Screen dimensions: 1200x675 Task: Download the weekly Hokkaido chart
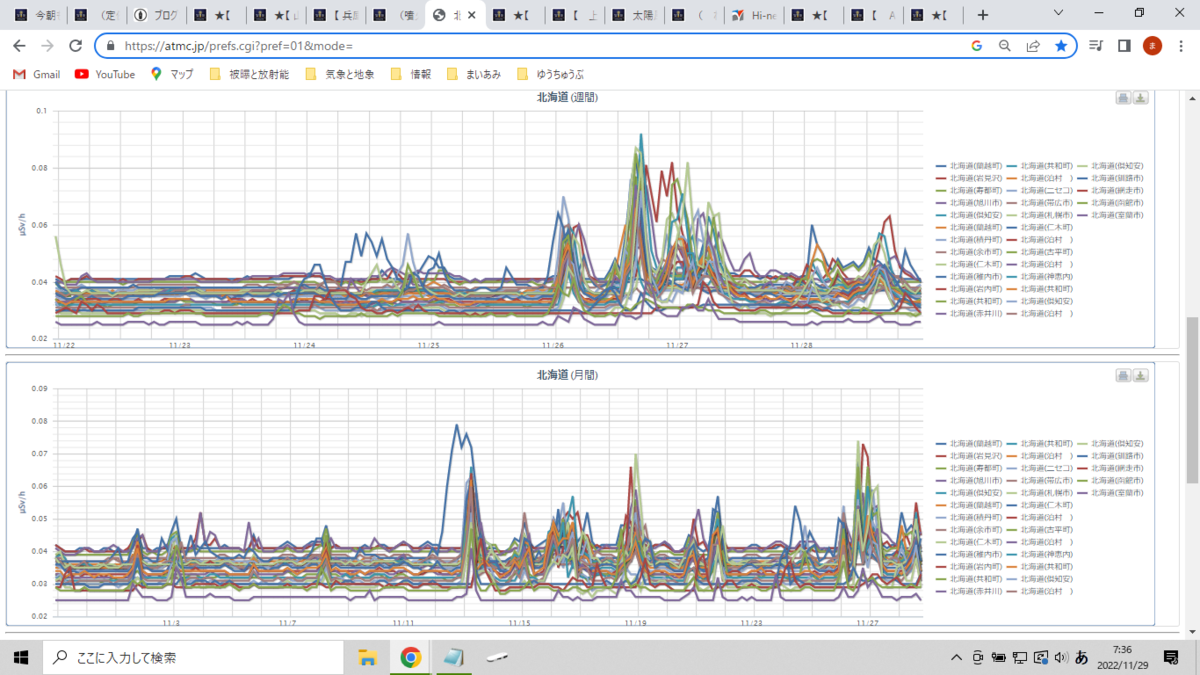(1141, 97)
